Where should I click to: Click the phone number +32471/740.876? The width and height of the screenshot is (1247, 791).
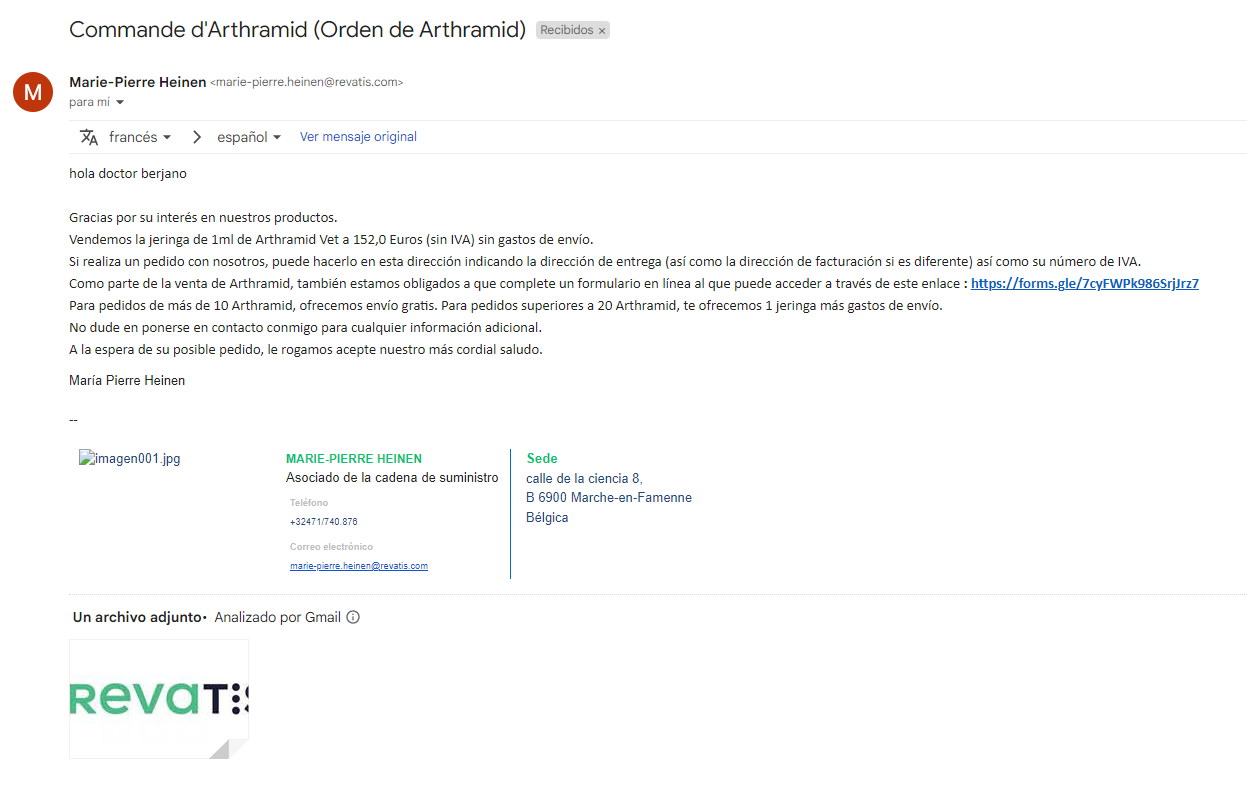pyautogui.click(x=323, y=522)
